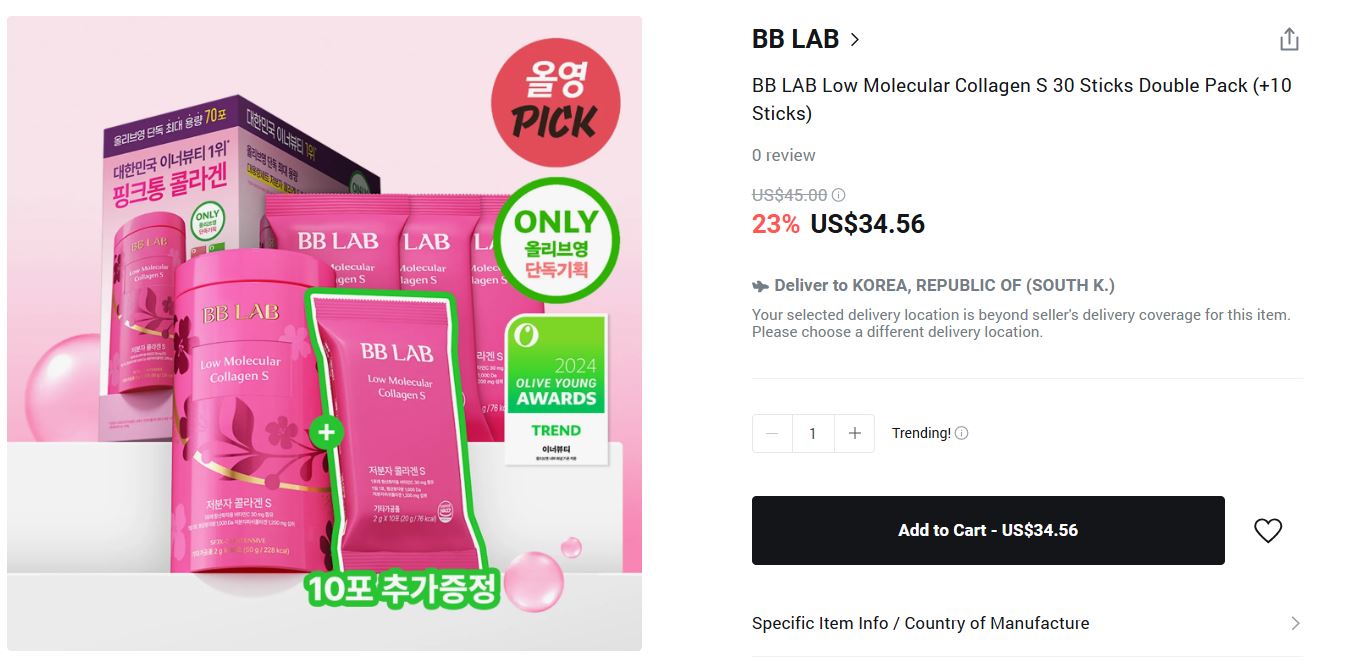Click the chevron on Specific Item Info row
This screenshot has width=1350, height=663.
coord(1296,623)
